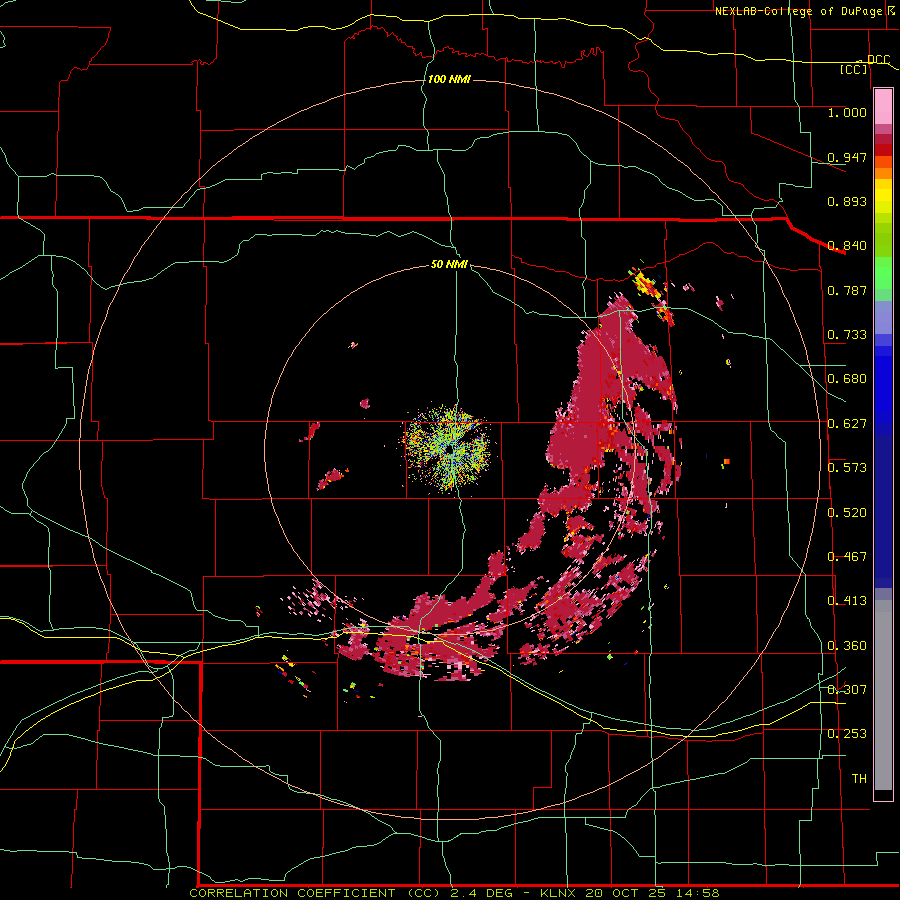
Task: Select the 0.733 scale value
Action: [x=847, y=335]
